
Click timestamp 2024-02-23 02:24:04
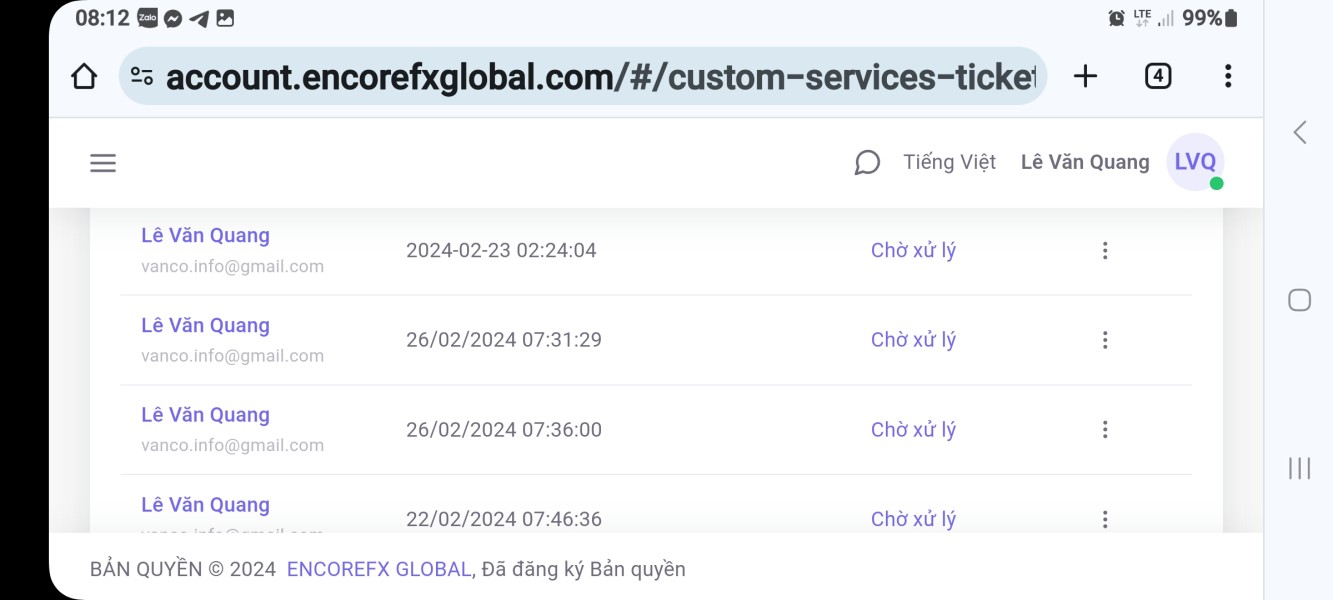501,251
